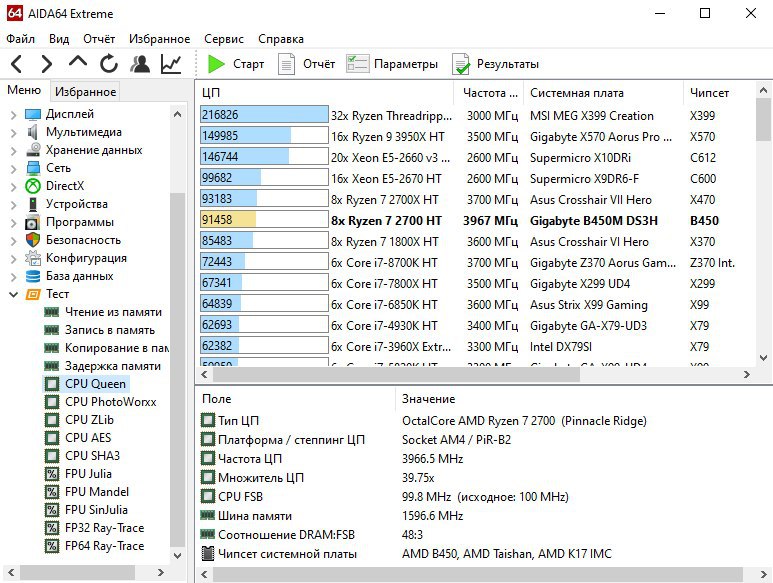Open the Файл menu
The height and width of the screenshot is (583, 773).
tap(21, 39)
